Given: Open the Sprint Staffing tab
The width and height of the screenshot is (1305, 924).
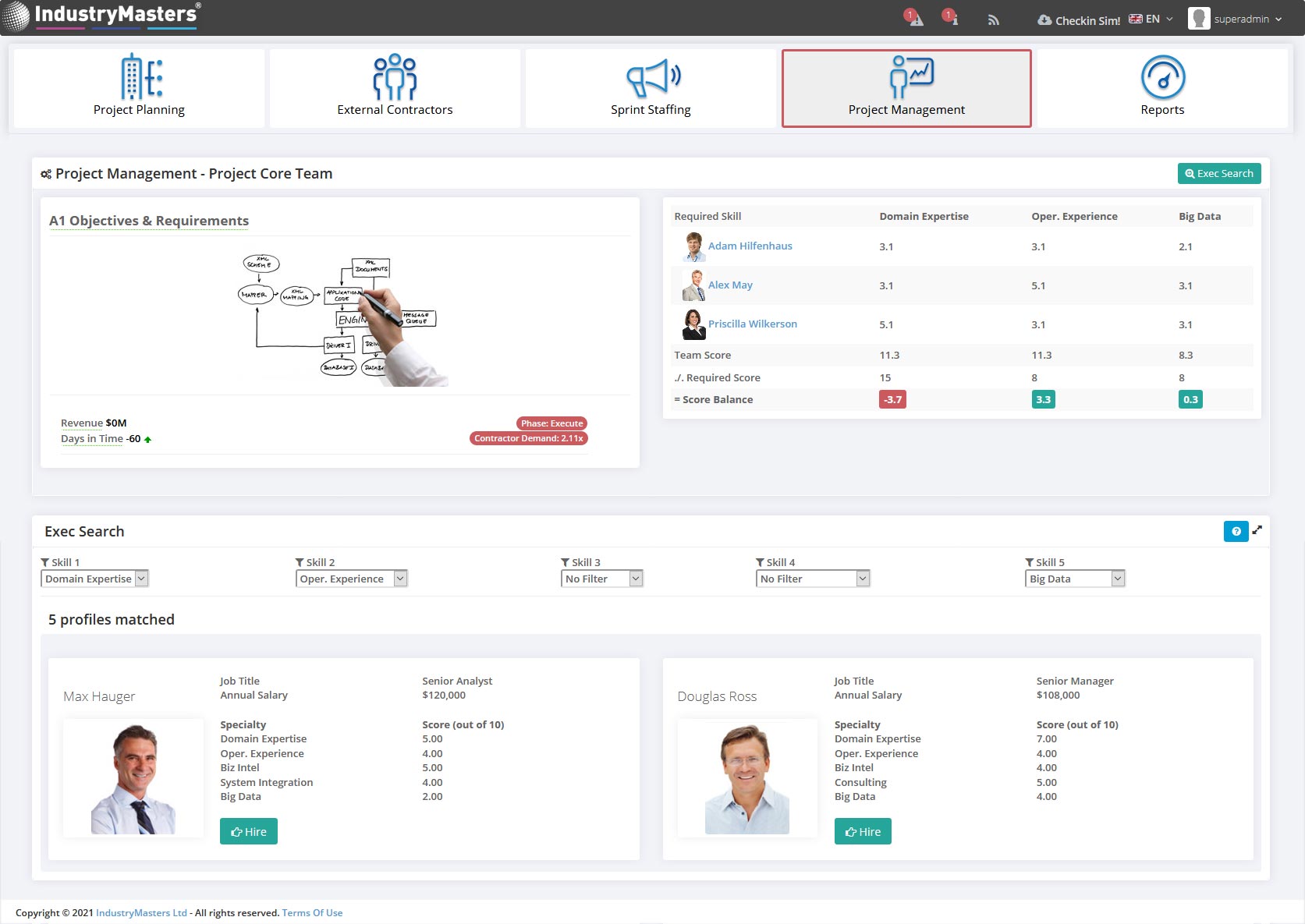Looking at the screenshot, I should click(651, 88).
